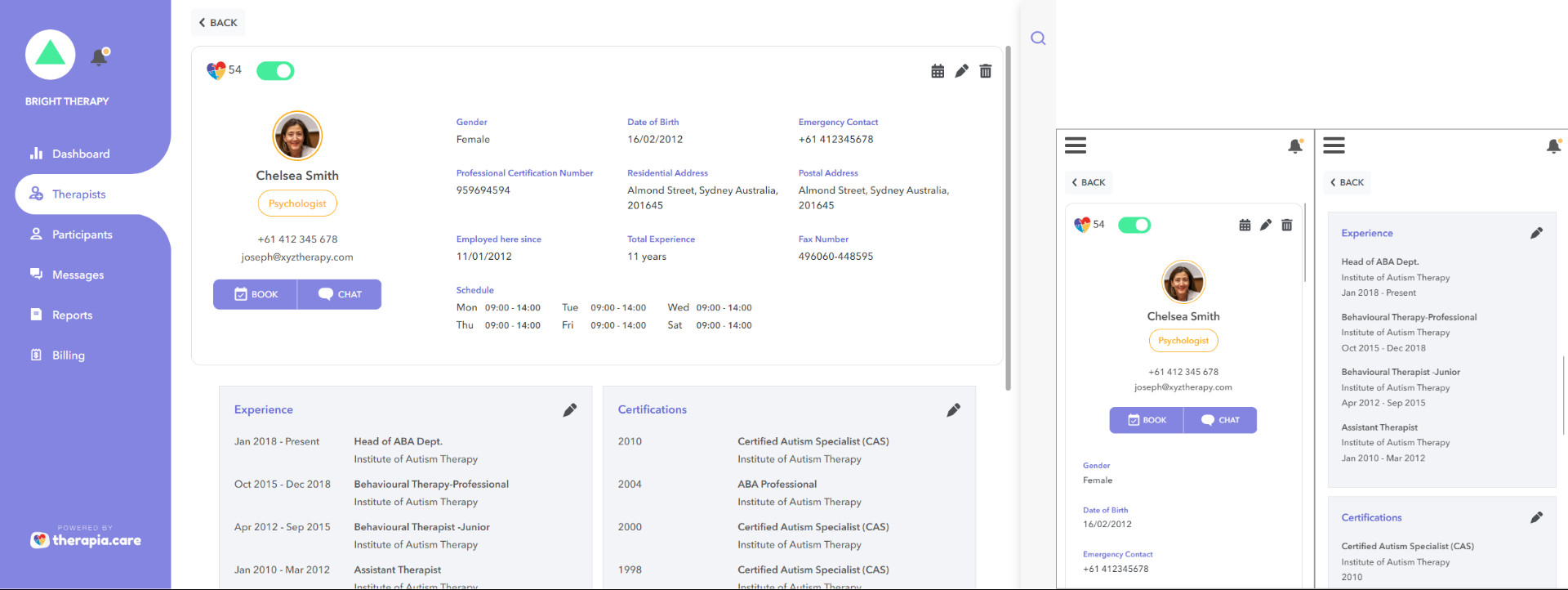
Task: Open the Participants menu item
Action: click(82, 235)
